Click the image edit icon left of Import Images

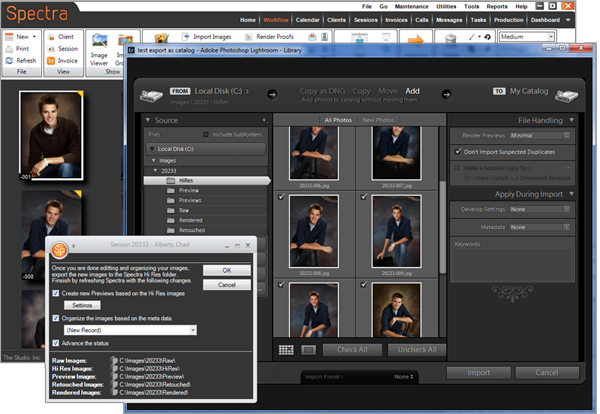coord(162,38)
